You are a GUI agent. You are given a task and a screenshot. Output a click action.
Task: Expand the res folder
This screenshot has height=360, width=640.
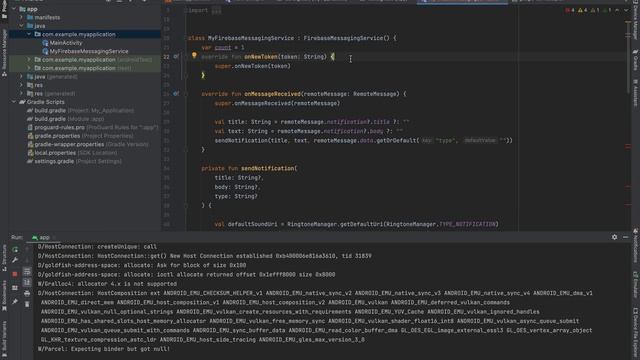21,85
